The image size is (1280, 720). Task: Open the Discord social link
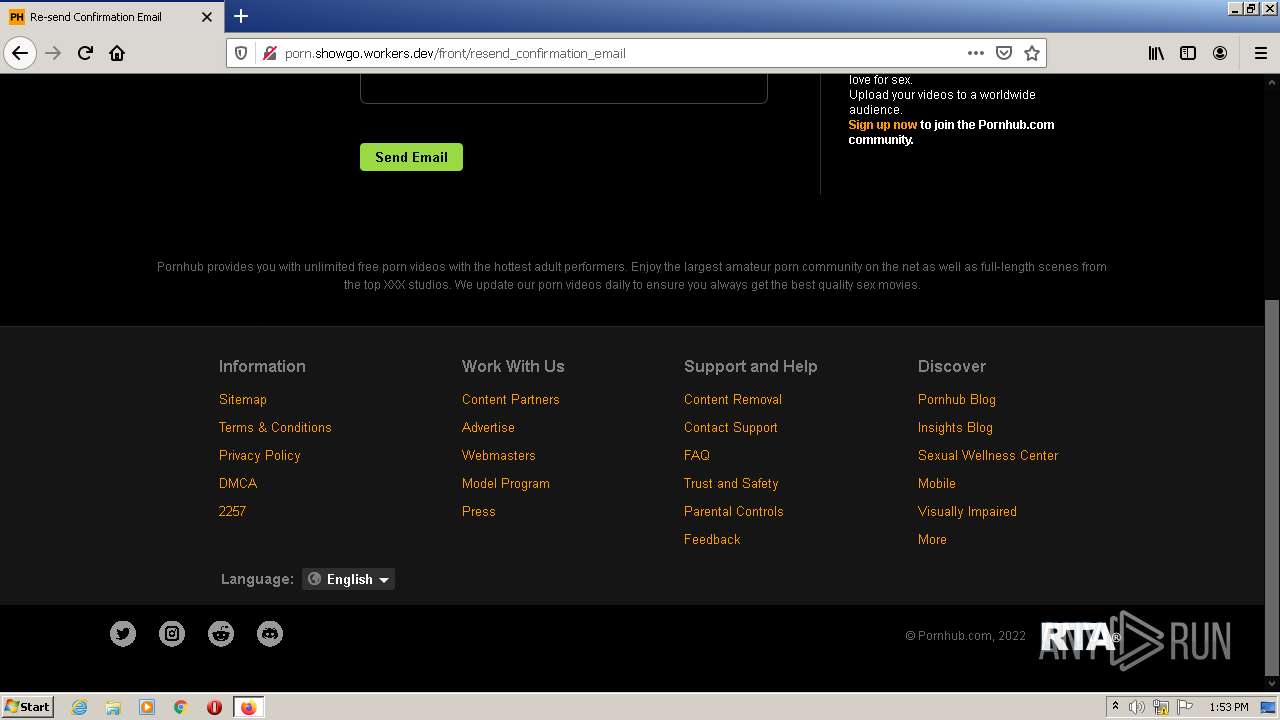pyautogui.click(x=270, y=634)
